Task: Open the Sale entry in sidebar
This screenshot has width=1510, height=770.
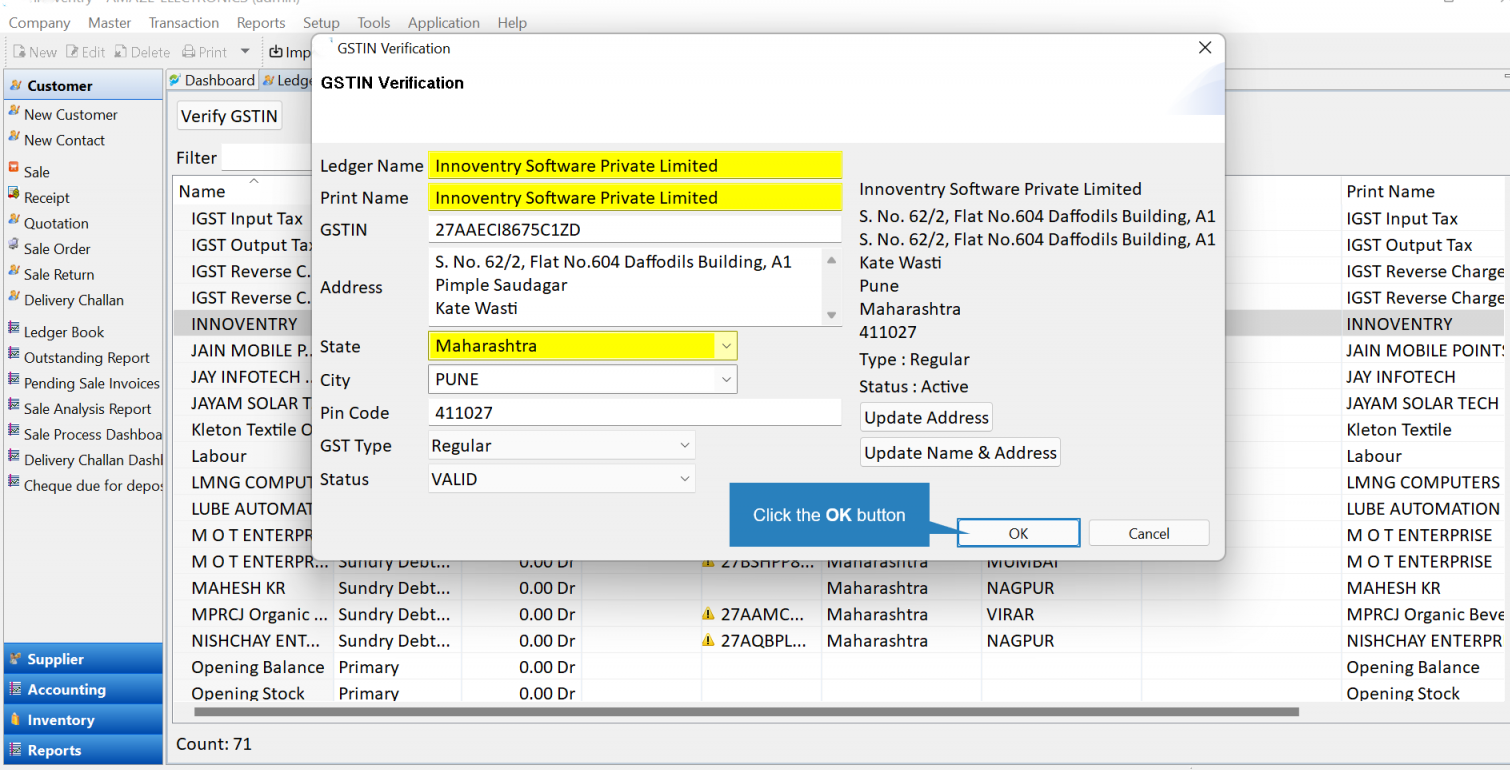Action: [x=36, y=171]
